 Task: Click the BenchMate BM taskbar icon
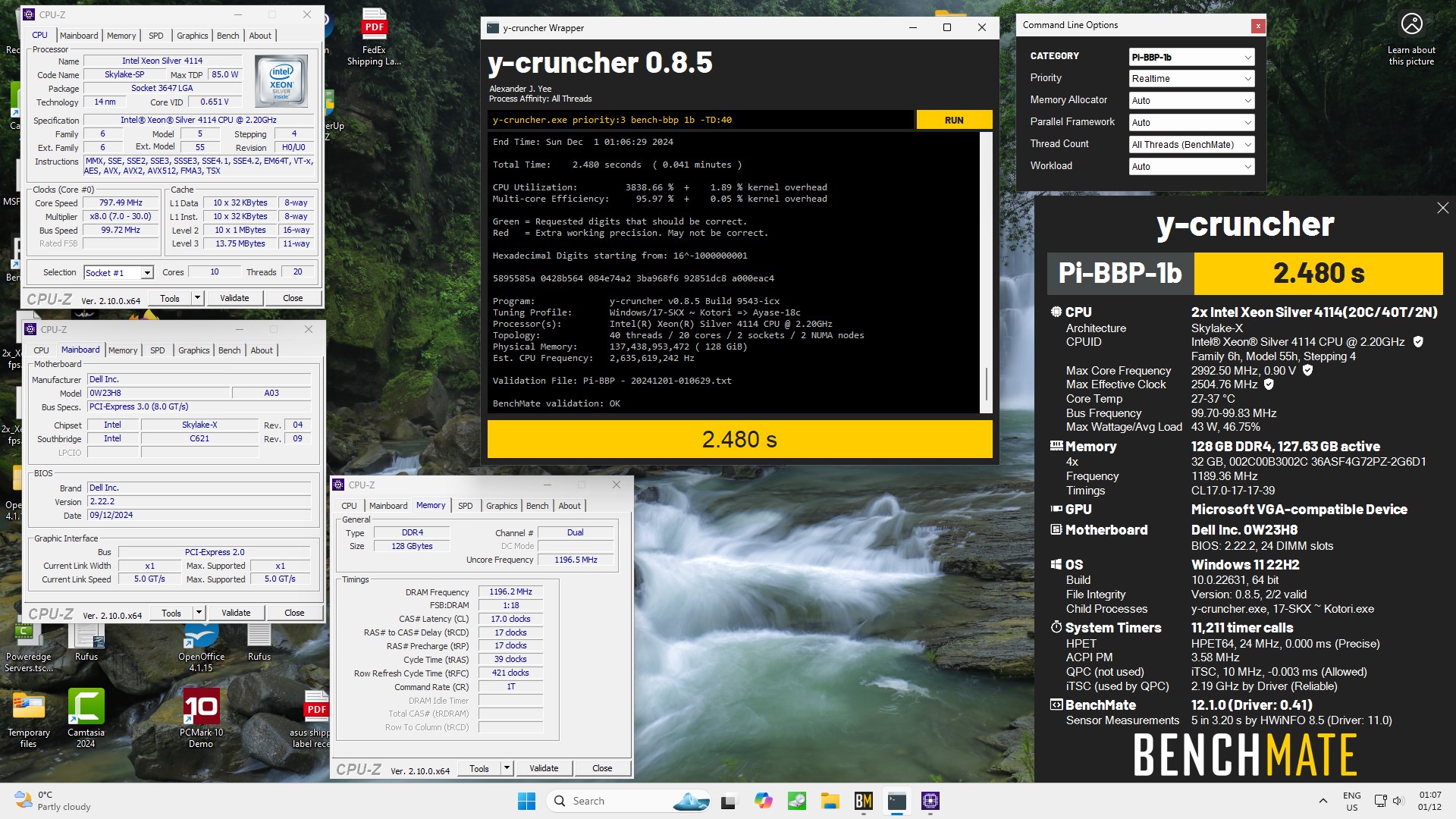click(x=863, y=801)
